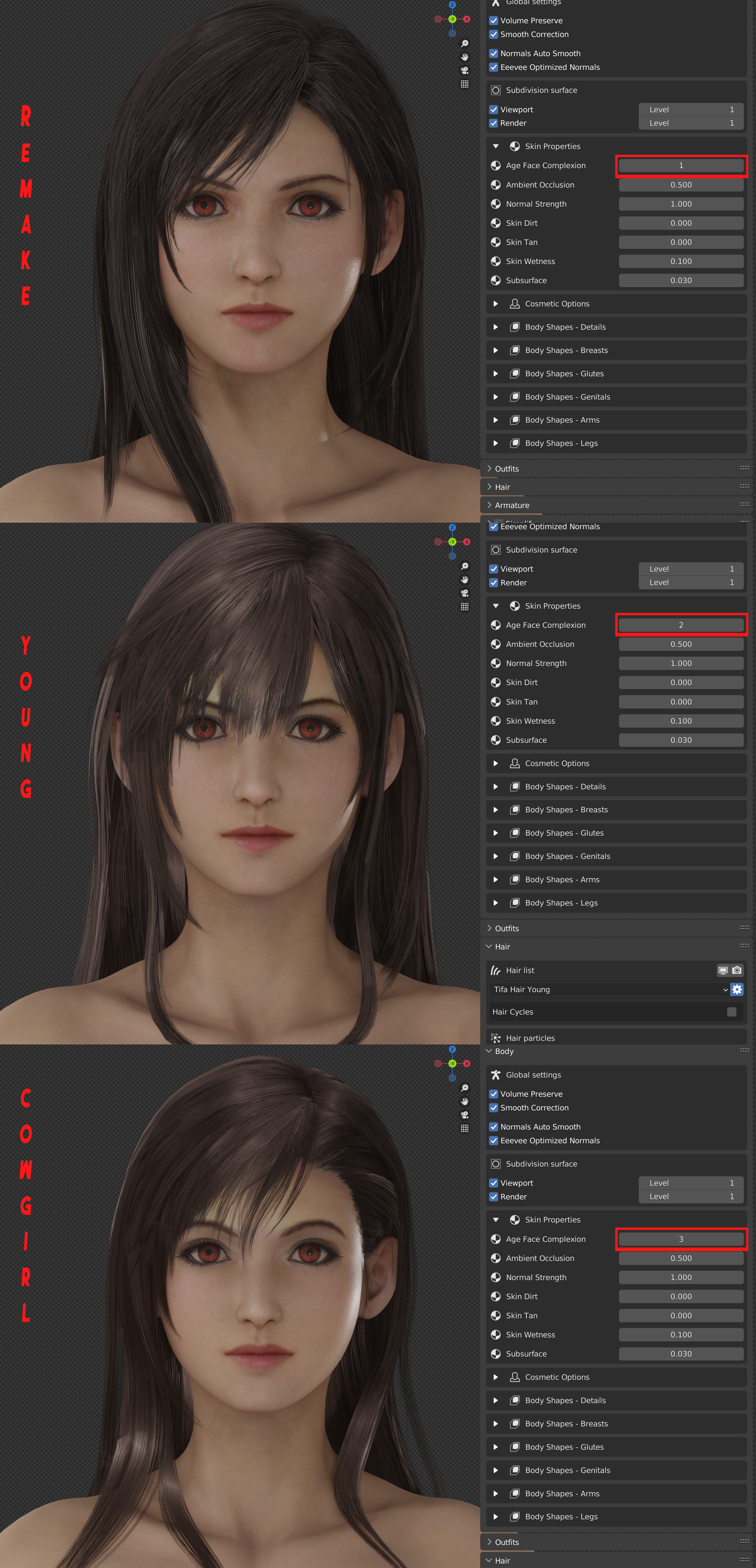The height and width of the screenshot is (1568, 756).
Task: Toggle Hair list render camera icon
Action: coord(737,970)
